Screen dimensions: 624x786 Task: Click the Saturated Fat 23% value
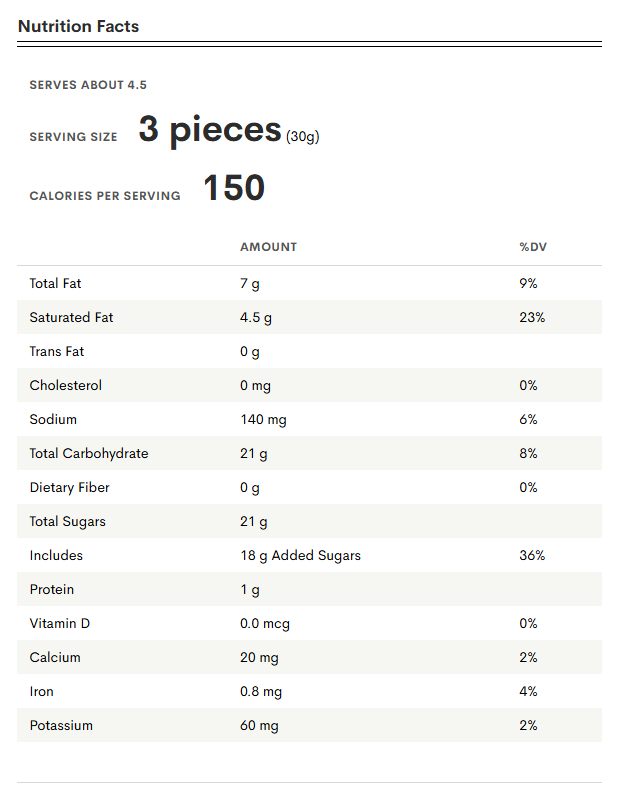(532, 318)
